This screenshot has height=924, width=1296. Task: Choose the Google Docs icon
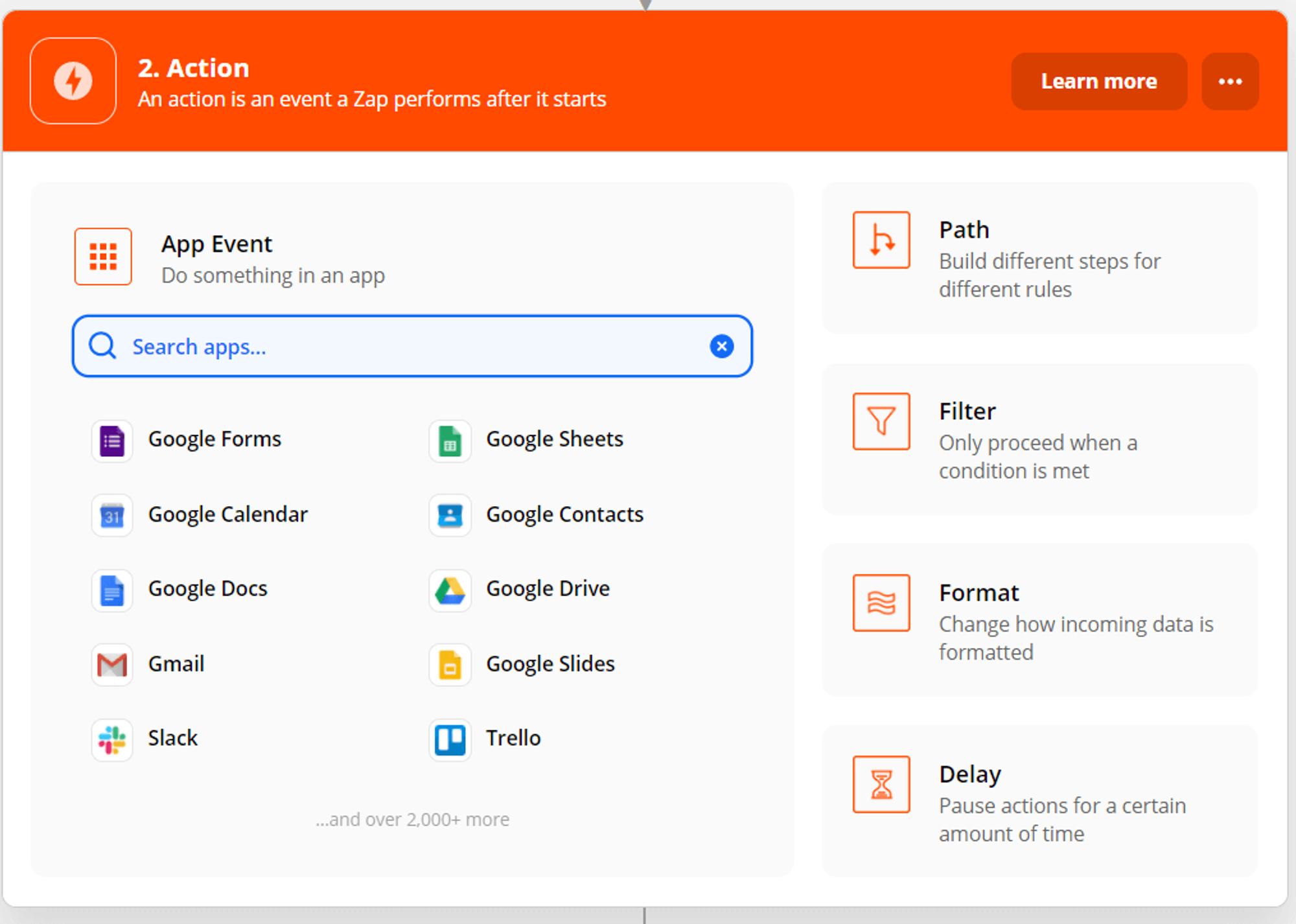click(112, 590)
